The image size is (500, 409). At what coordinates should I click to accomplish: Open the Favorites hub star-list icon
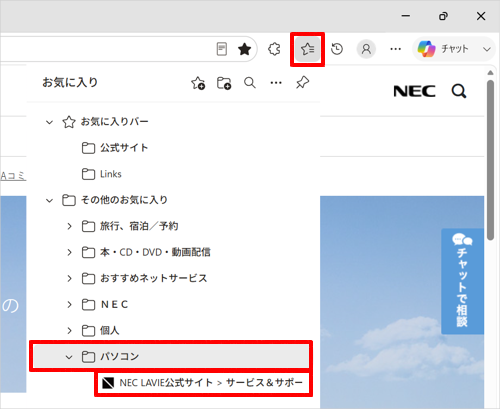pyautogui.click(x=307, y=49)
